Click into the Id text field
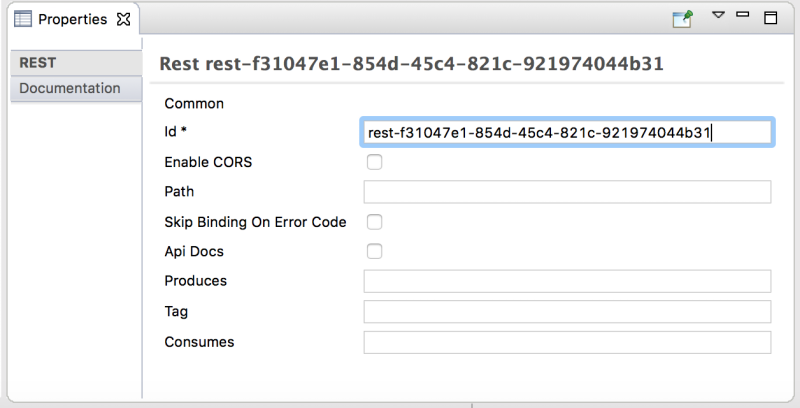The image size is (800, 408). point(567,132)
